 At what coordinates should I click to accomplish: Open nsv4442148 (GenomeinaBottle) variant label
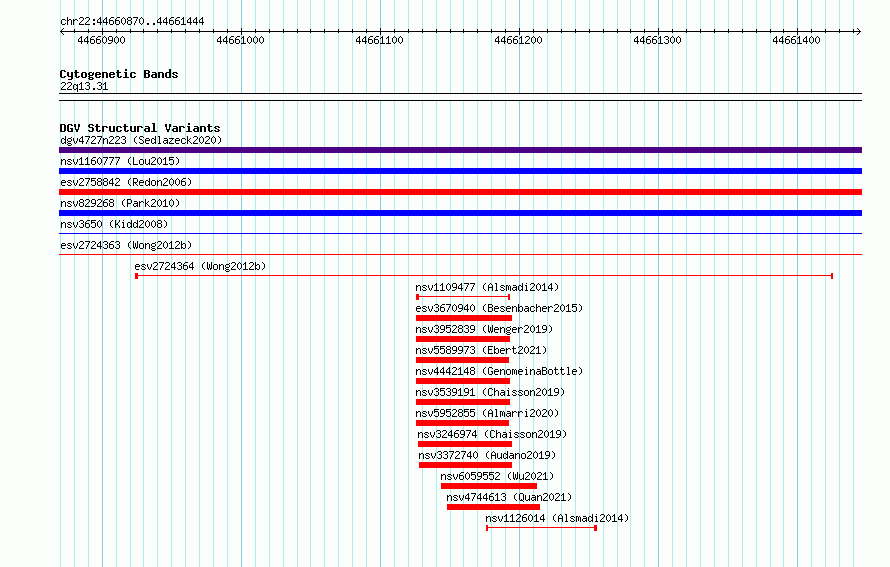pos(499,371)
